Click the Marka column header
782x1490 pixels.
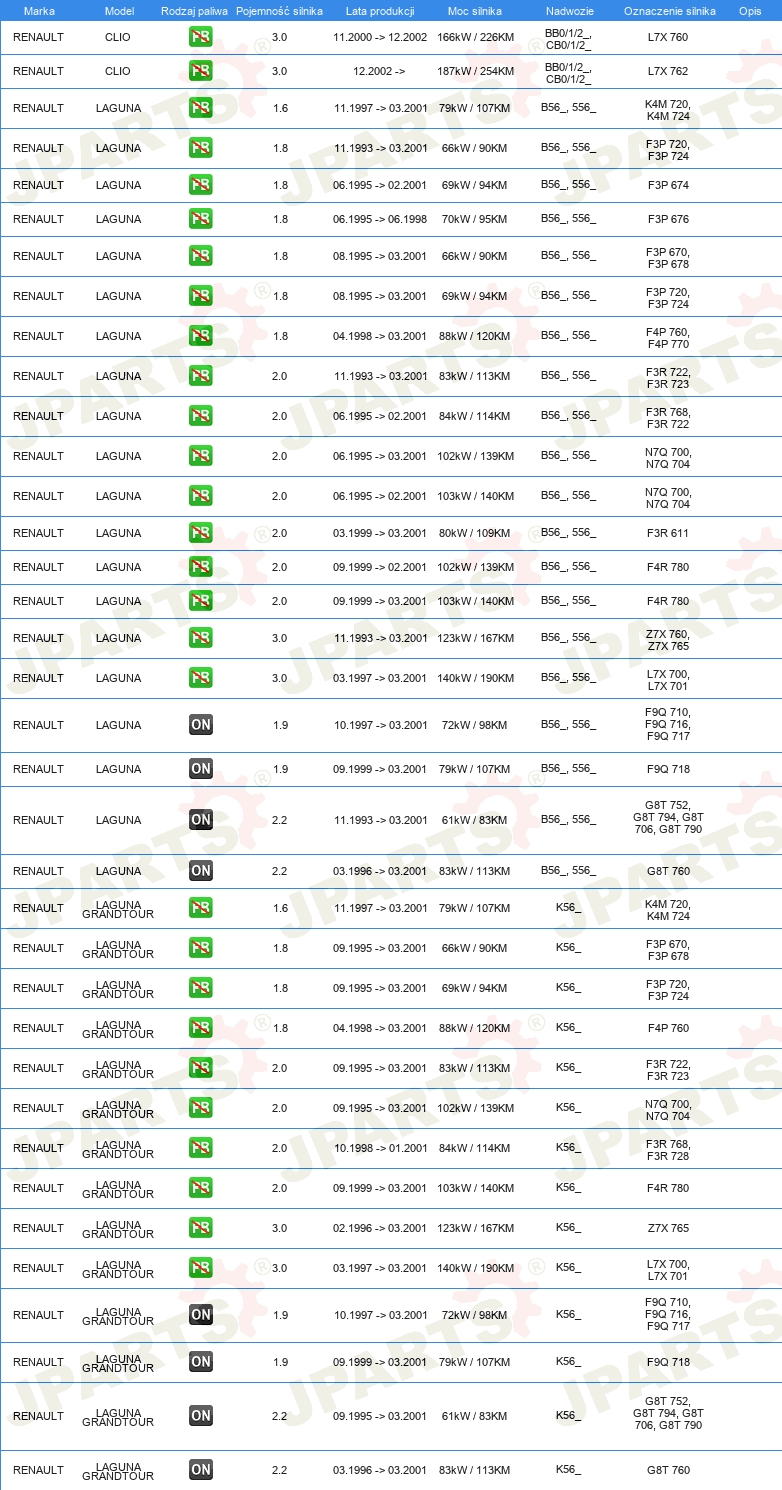(x=38, y=10)
